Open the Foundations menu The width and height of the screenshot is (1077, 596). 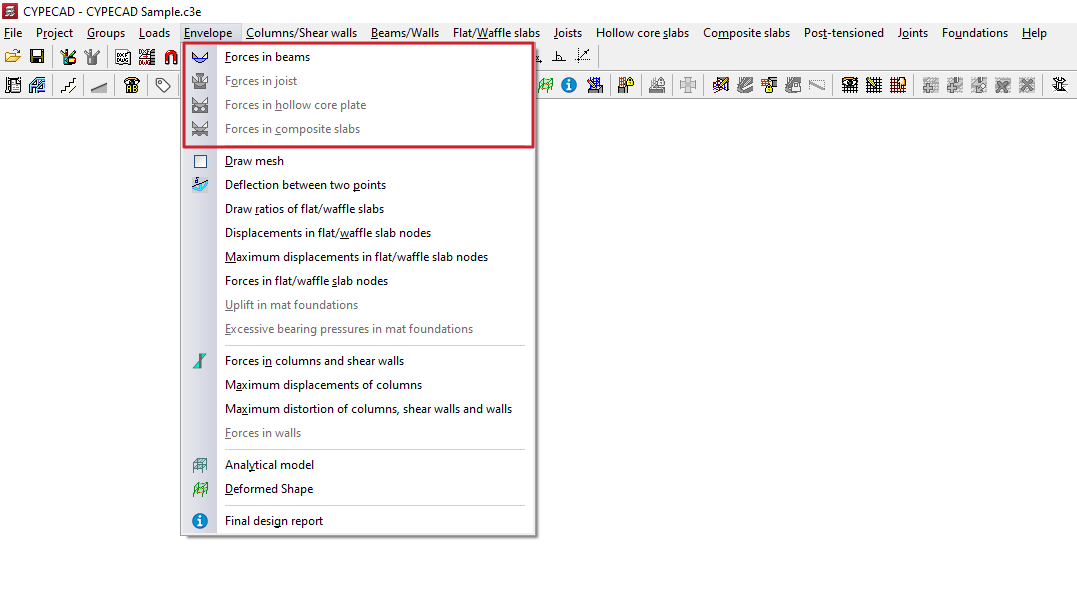point(975,33)
